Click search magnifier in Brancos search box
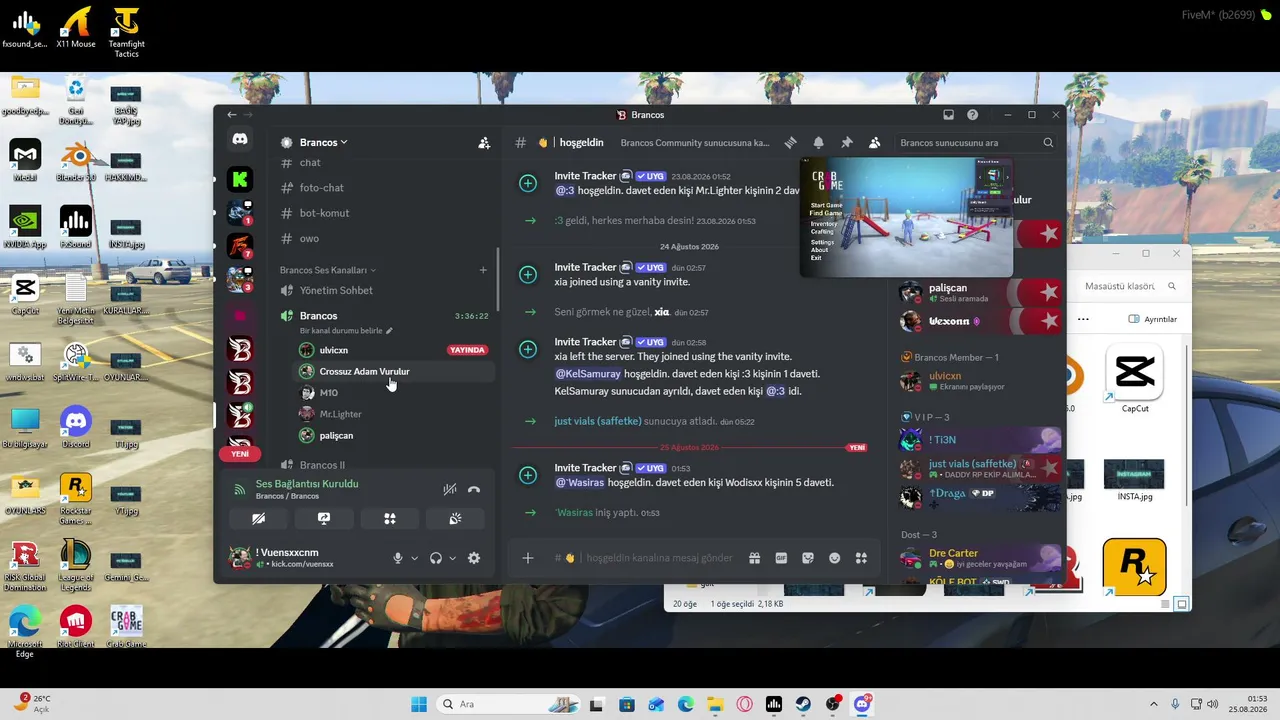The image size is (1280, 720). 1048,143
